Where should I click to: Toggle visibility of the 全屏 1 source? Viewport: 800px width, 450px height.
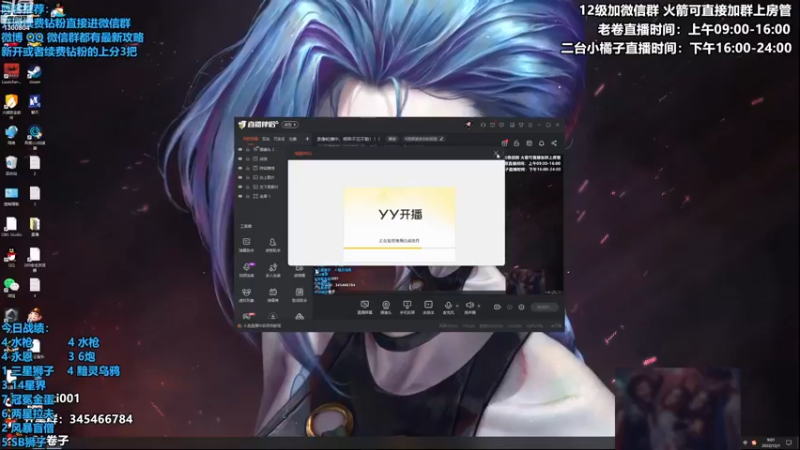click(240, 196)
